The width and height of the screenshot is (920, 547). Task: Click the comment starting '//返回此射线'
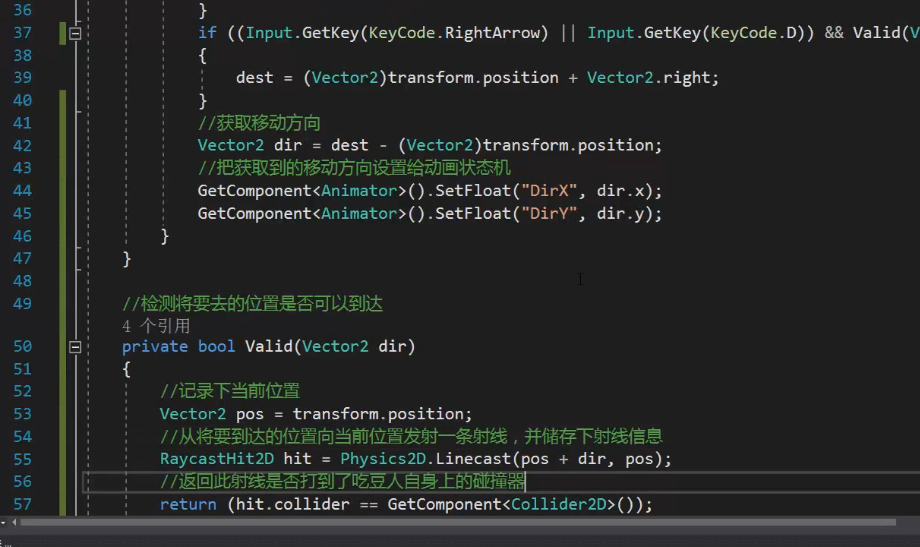pyautogui.click(x=343, y=481)
